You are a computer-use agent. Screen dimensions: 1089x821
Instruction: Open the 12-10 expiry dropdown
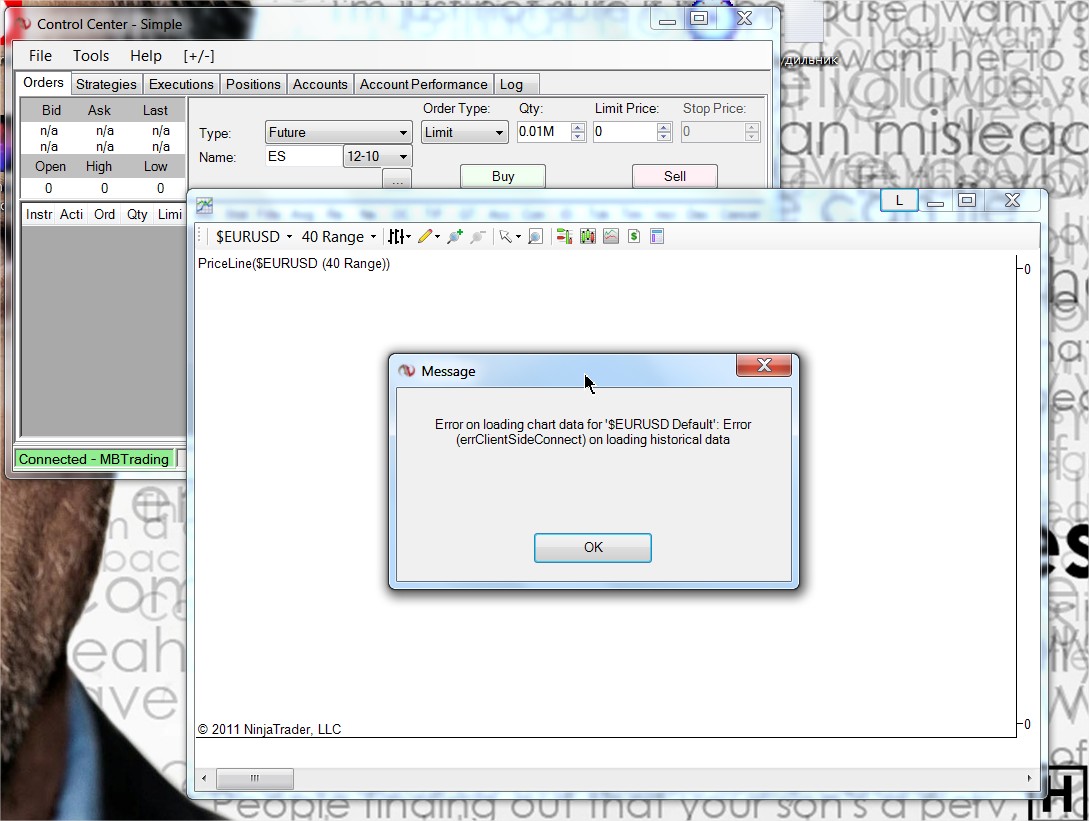point(377,156)
